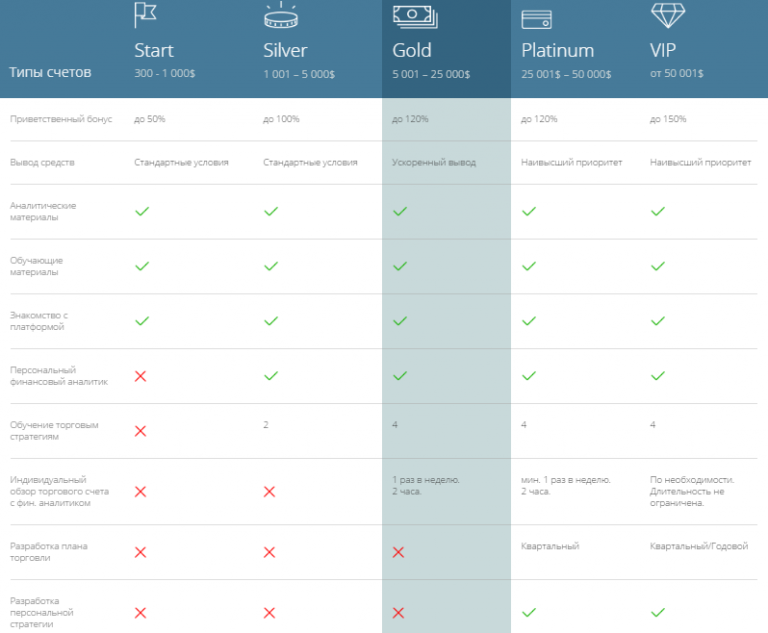Click Silver's green check for Аналитические материалы

271,212
